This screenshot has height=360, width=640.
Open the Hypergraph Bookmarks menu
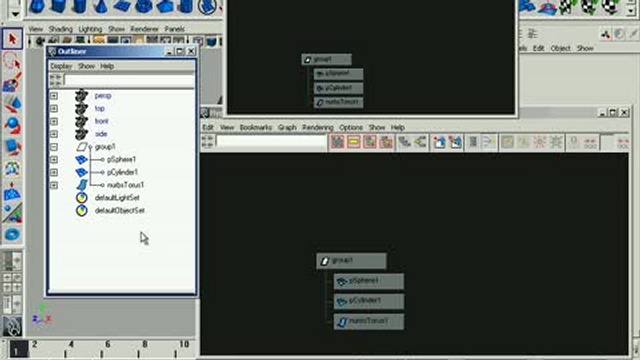pos(256,127)
